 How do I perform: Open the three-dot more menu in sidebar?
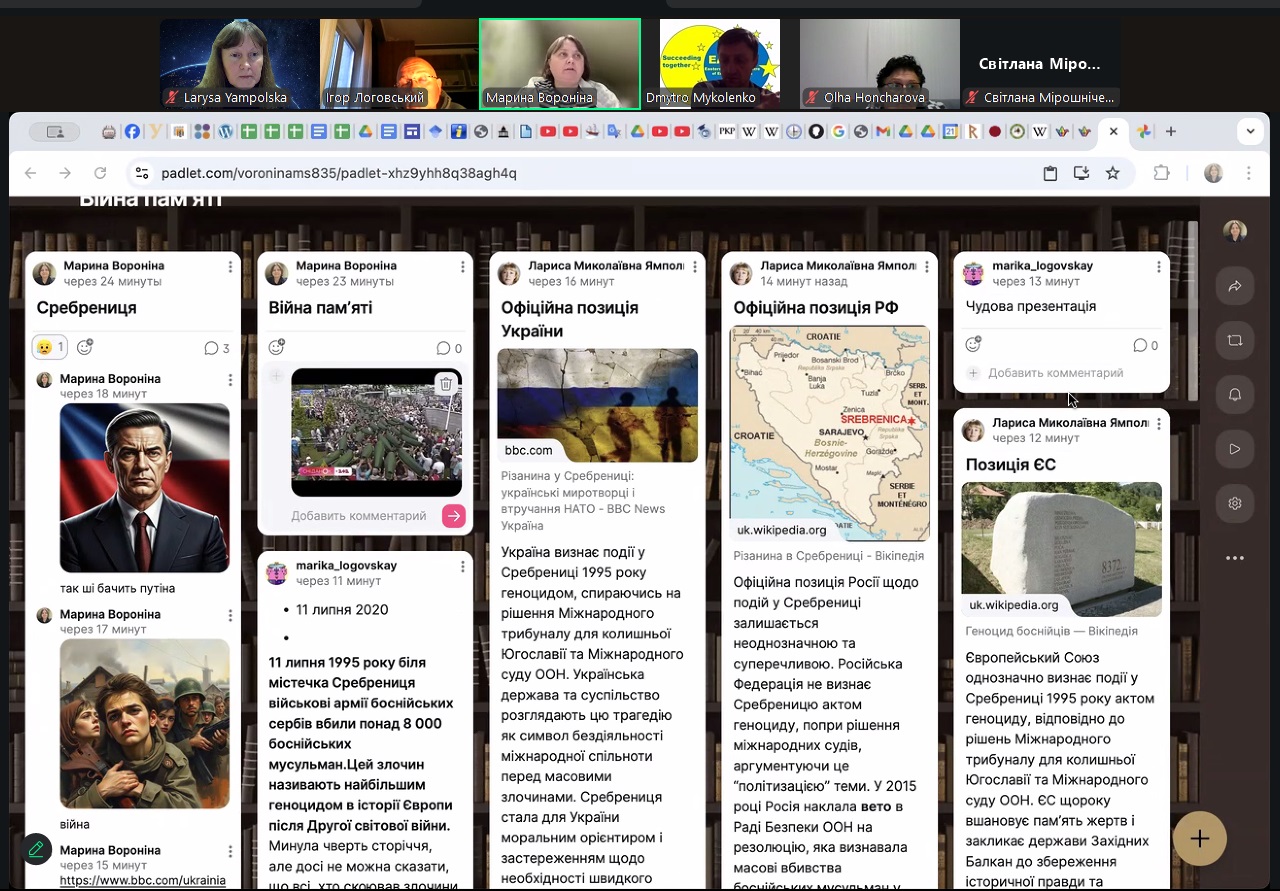point(1234,558)
